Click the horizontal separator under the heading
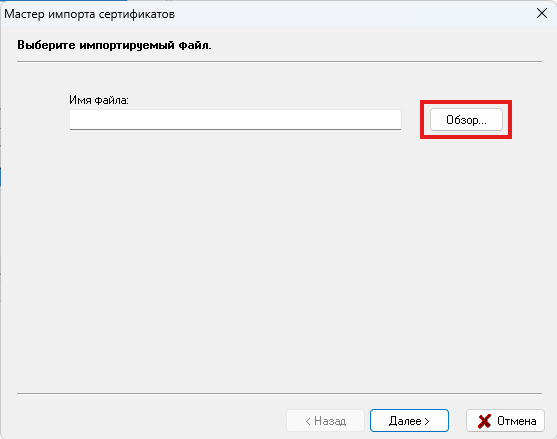Image resolution: width=557 pixels, height=439 pixels. (279, 61)
